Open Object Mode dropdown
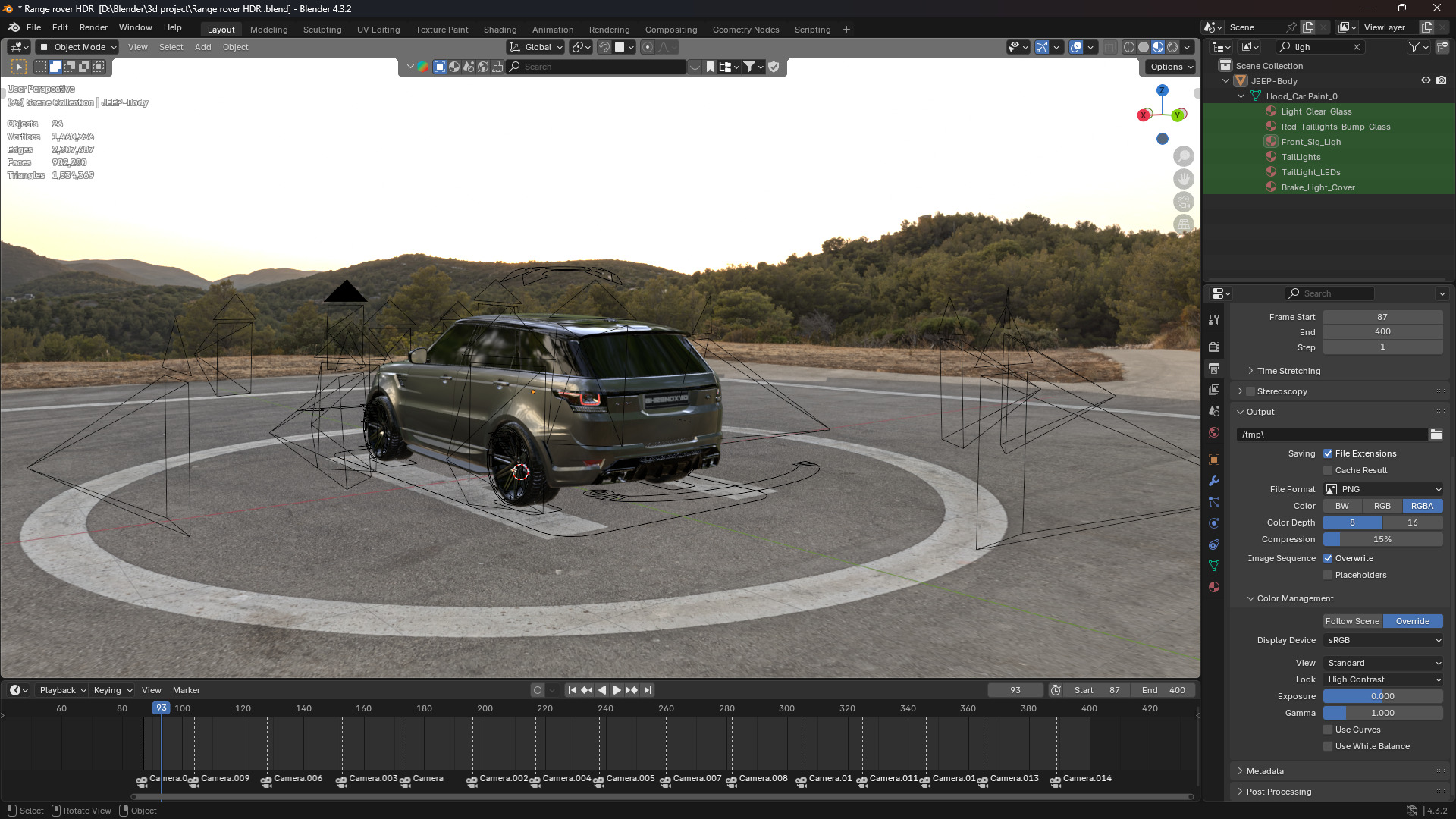1456x819 pixels. (78, 47)
